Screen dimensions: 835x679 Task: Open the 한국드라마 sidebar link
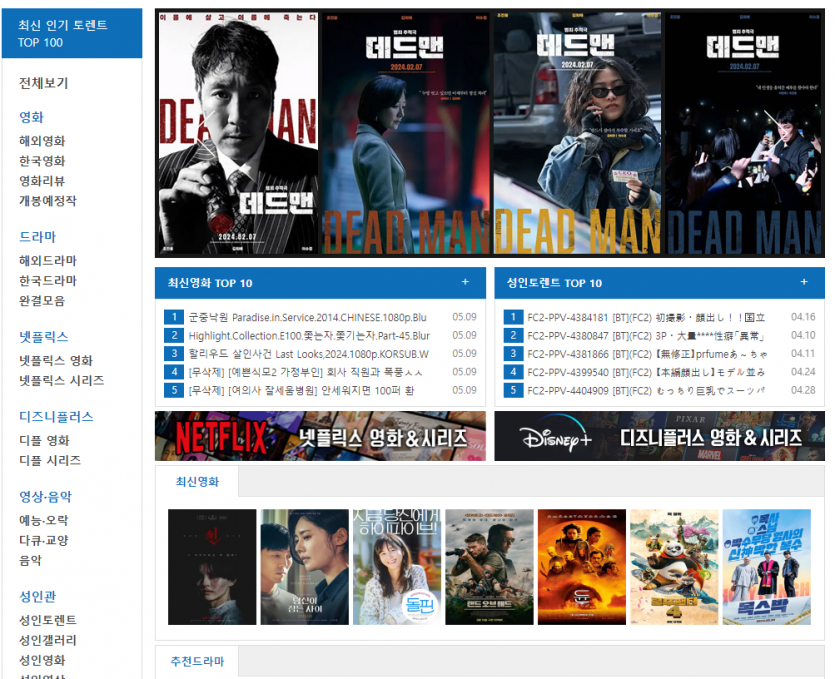48,281
